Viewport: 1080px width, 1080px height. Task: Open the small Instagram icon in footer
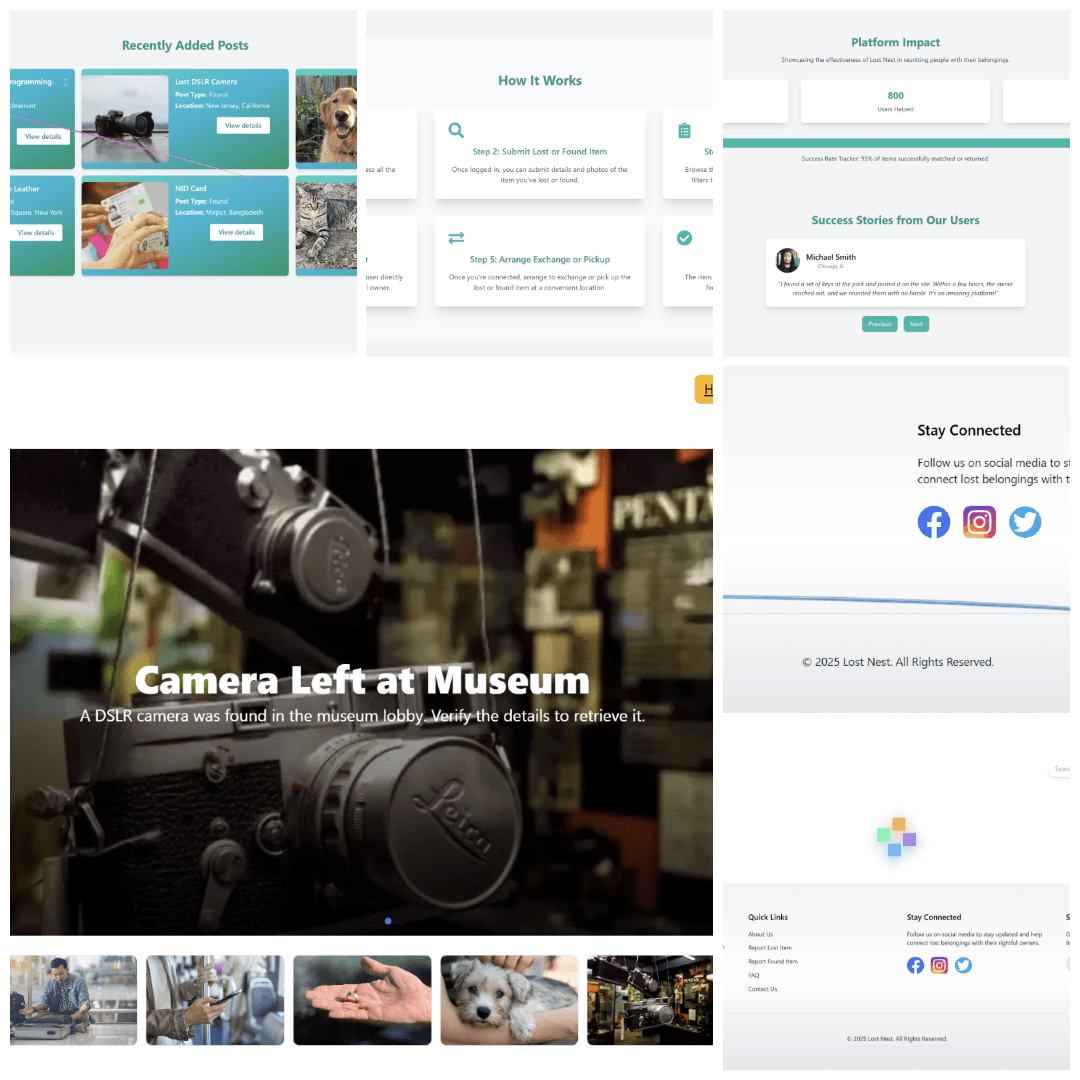click(939, 965)
